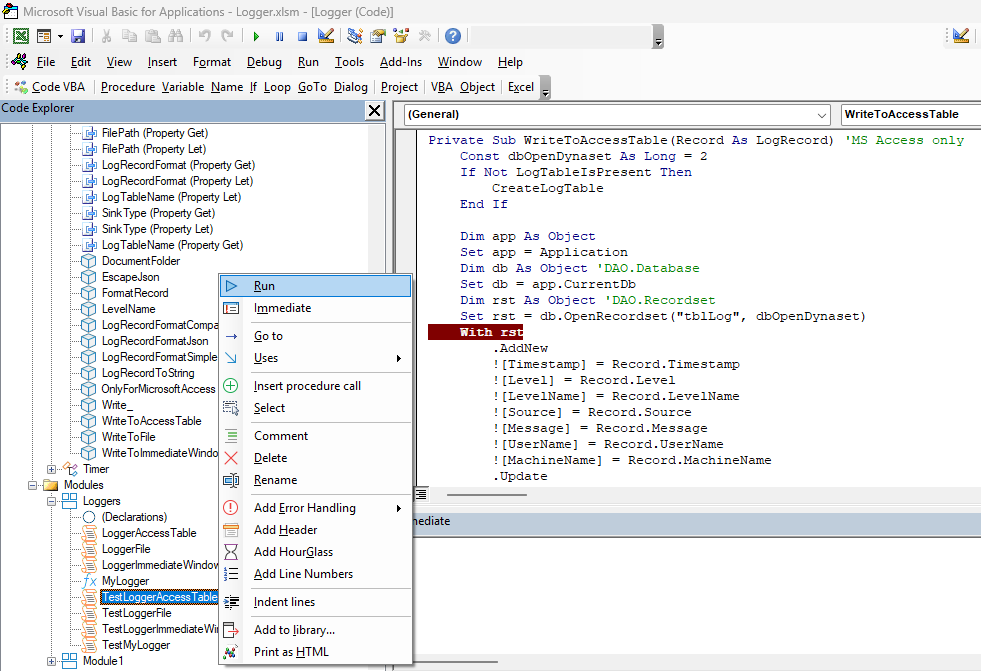Click the Insert UserForm toolbar icon
This screenshot has width=981, height=671.
click(x=44, y=36)
